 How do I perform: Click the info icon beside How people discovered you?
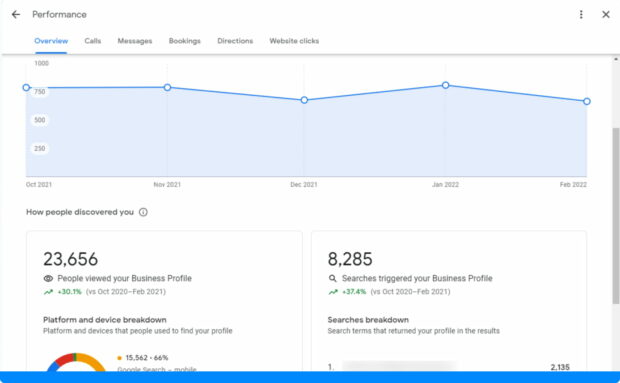tap(143, 212)
